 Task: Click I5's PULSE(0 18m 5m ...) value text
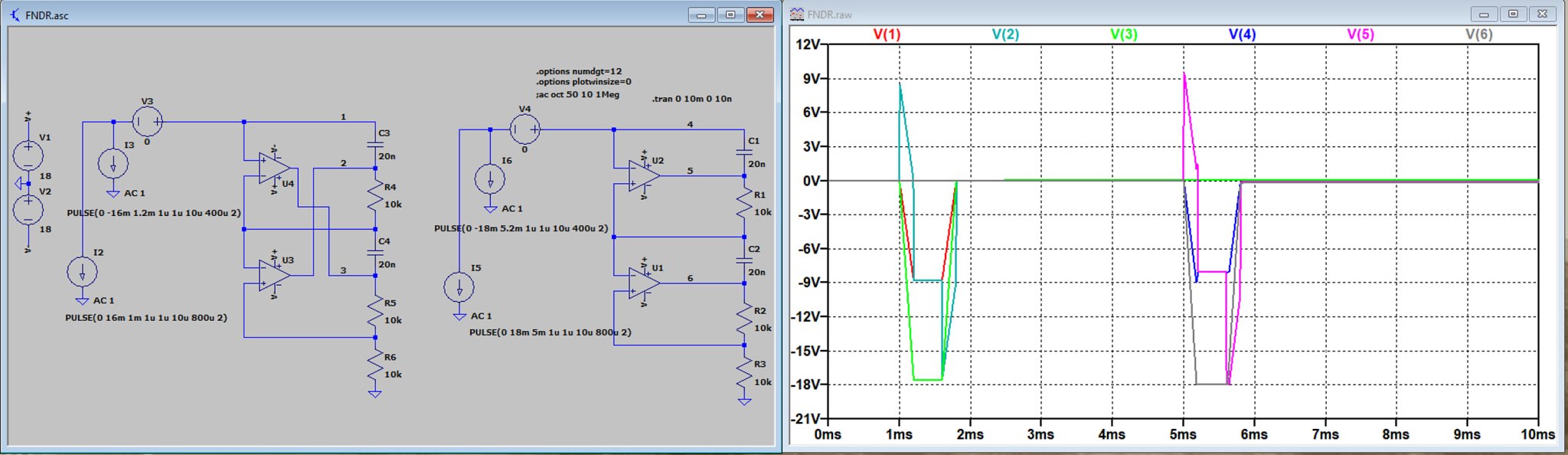click(x=550, y=332)
